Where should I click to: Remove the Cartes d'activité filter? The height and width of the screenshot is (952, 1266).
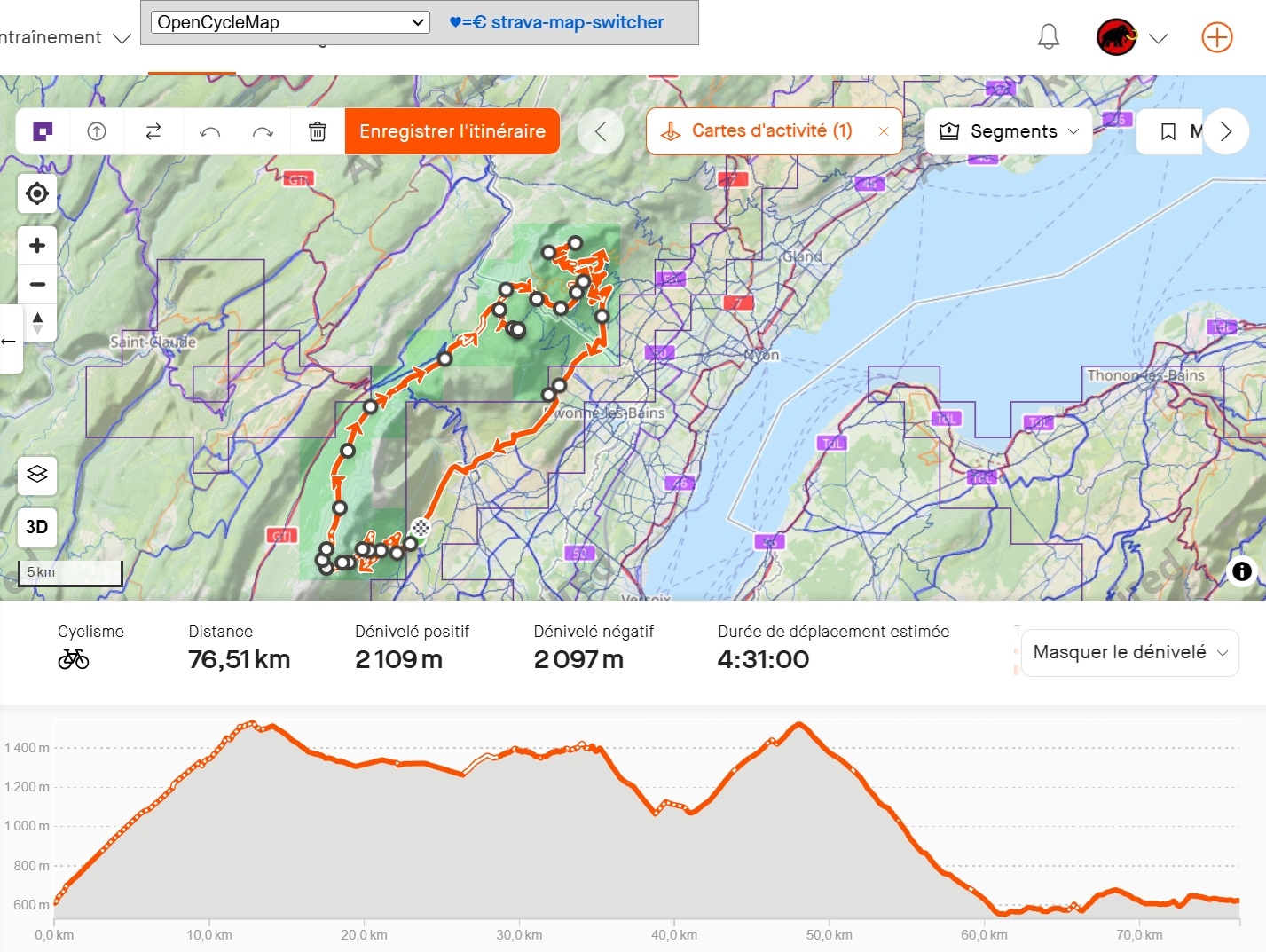point(884,131)
